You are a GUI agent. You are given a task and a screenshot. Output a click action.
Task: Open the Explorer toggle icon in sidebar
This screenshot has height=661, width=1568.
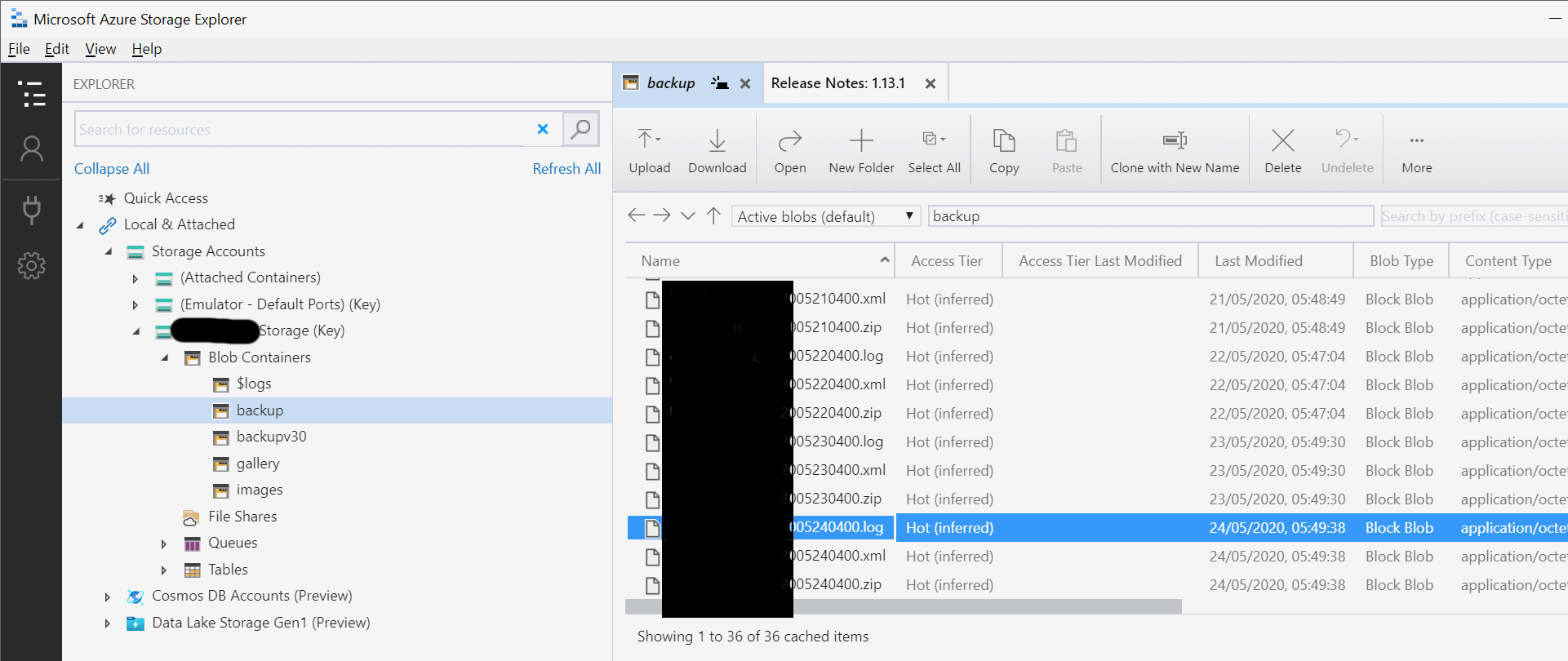(31, 94)
